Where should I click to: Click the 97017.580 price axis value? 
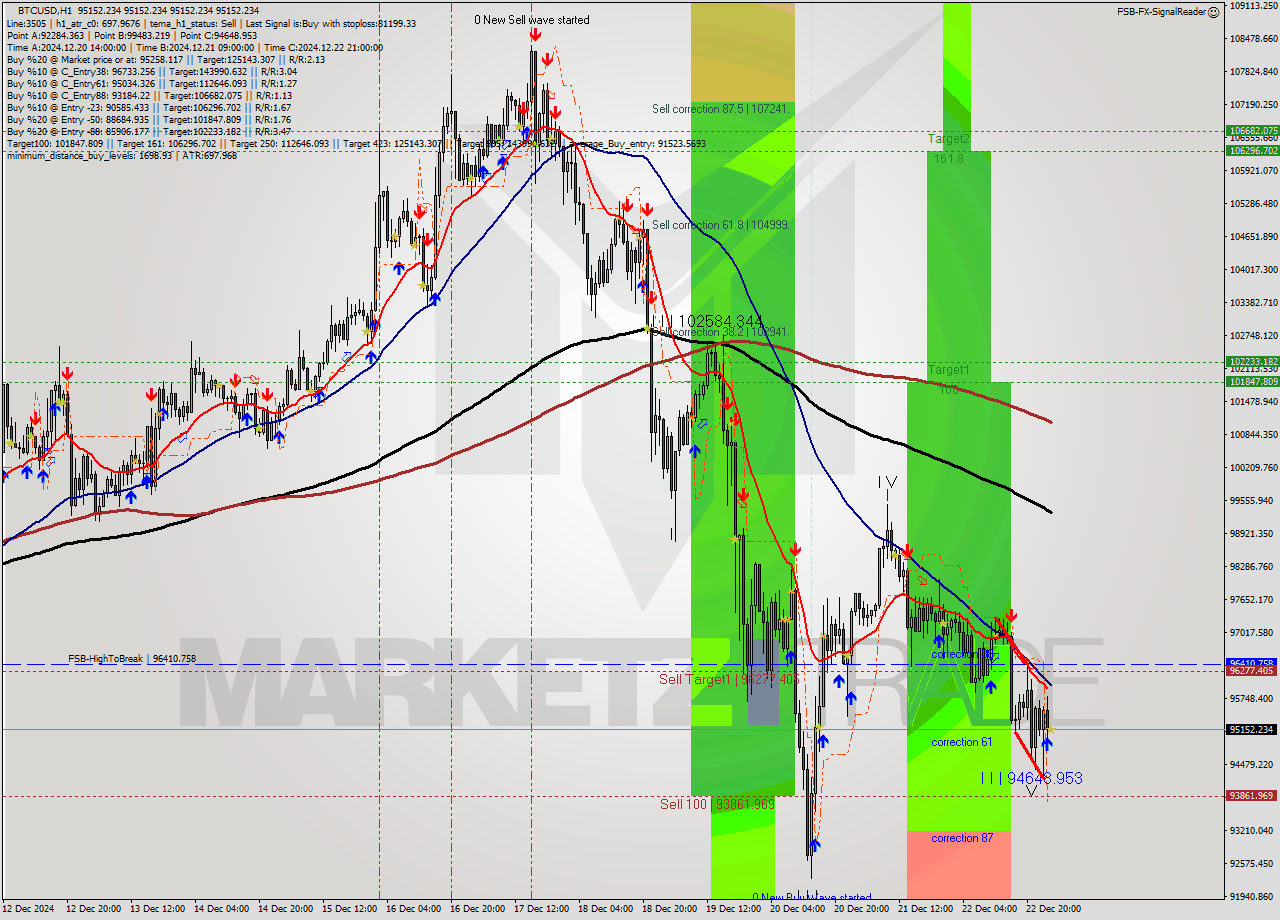pos(1252,633)
